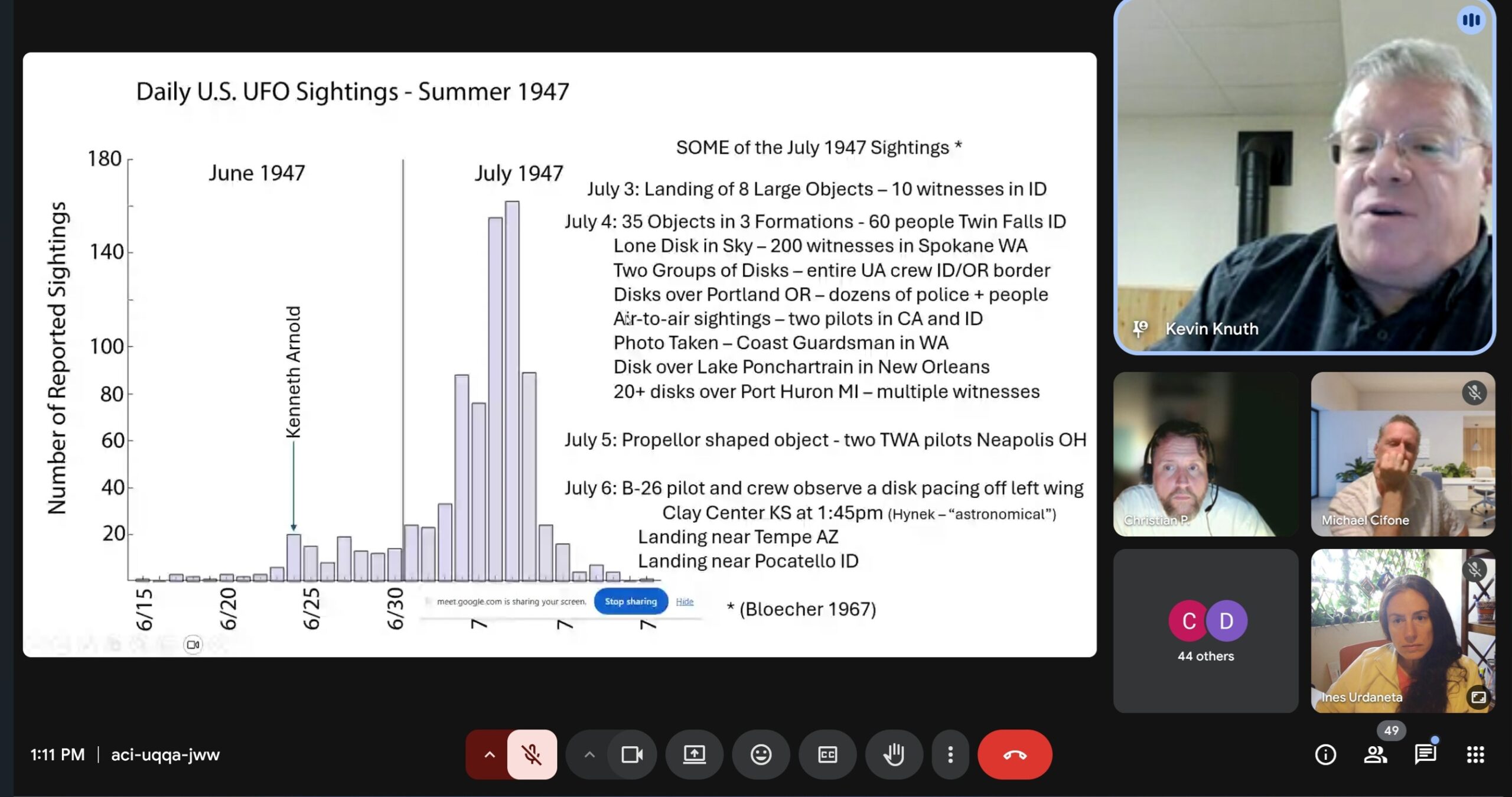This screenshot has width=1512, height=797.
Task: Leave the call with red button
Action: tap(1014, 754)
